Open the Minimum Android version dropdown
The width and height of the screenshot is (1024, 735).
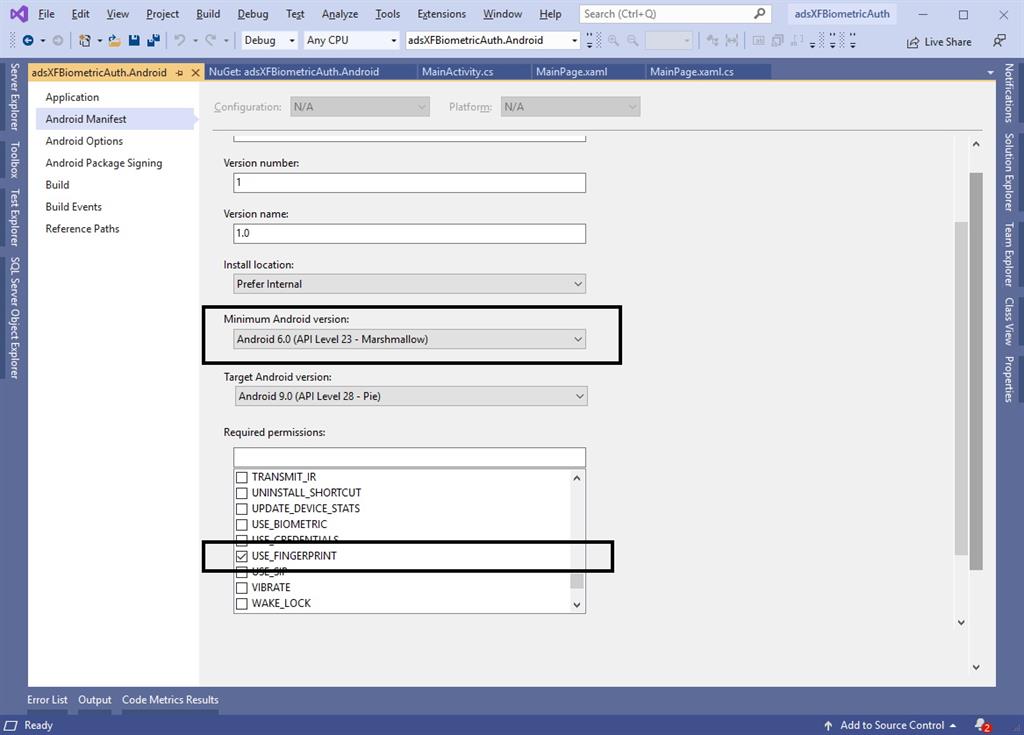409,339
